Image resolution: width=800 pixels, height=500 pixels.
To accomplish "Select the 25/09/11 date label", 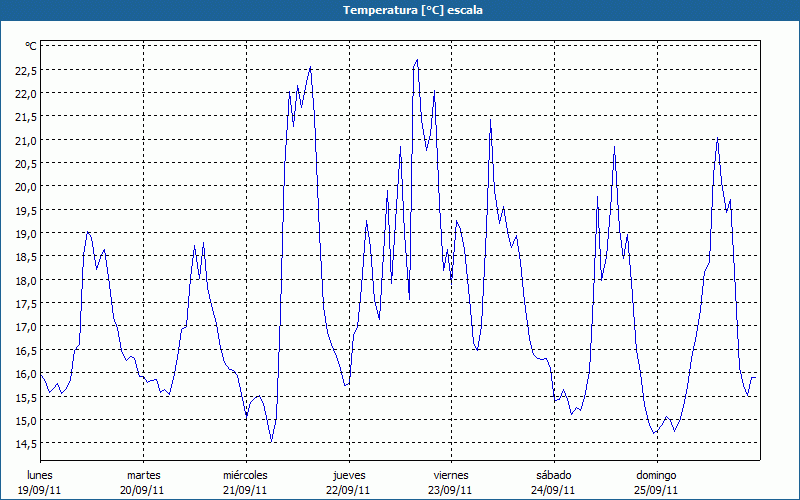I will pos(656,490).
